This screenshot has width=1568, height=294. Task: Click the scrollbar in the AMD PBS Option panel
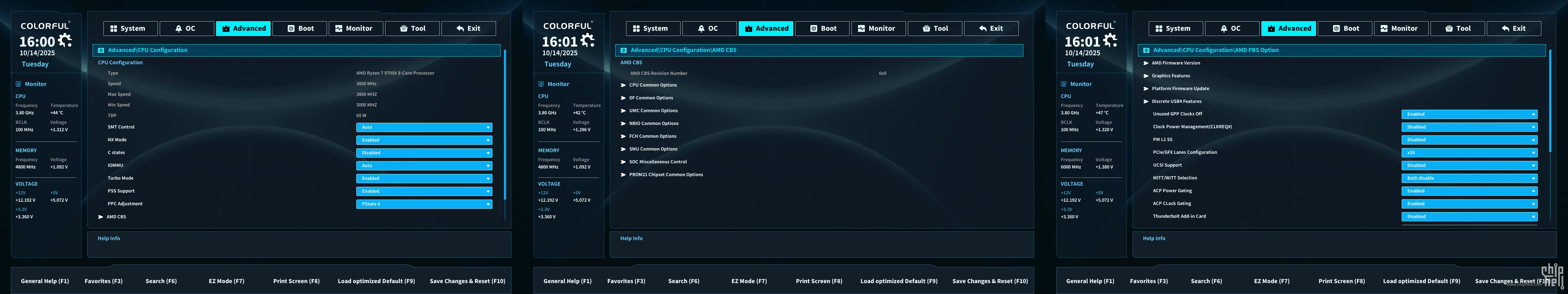tap(1550, 100)
